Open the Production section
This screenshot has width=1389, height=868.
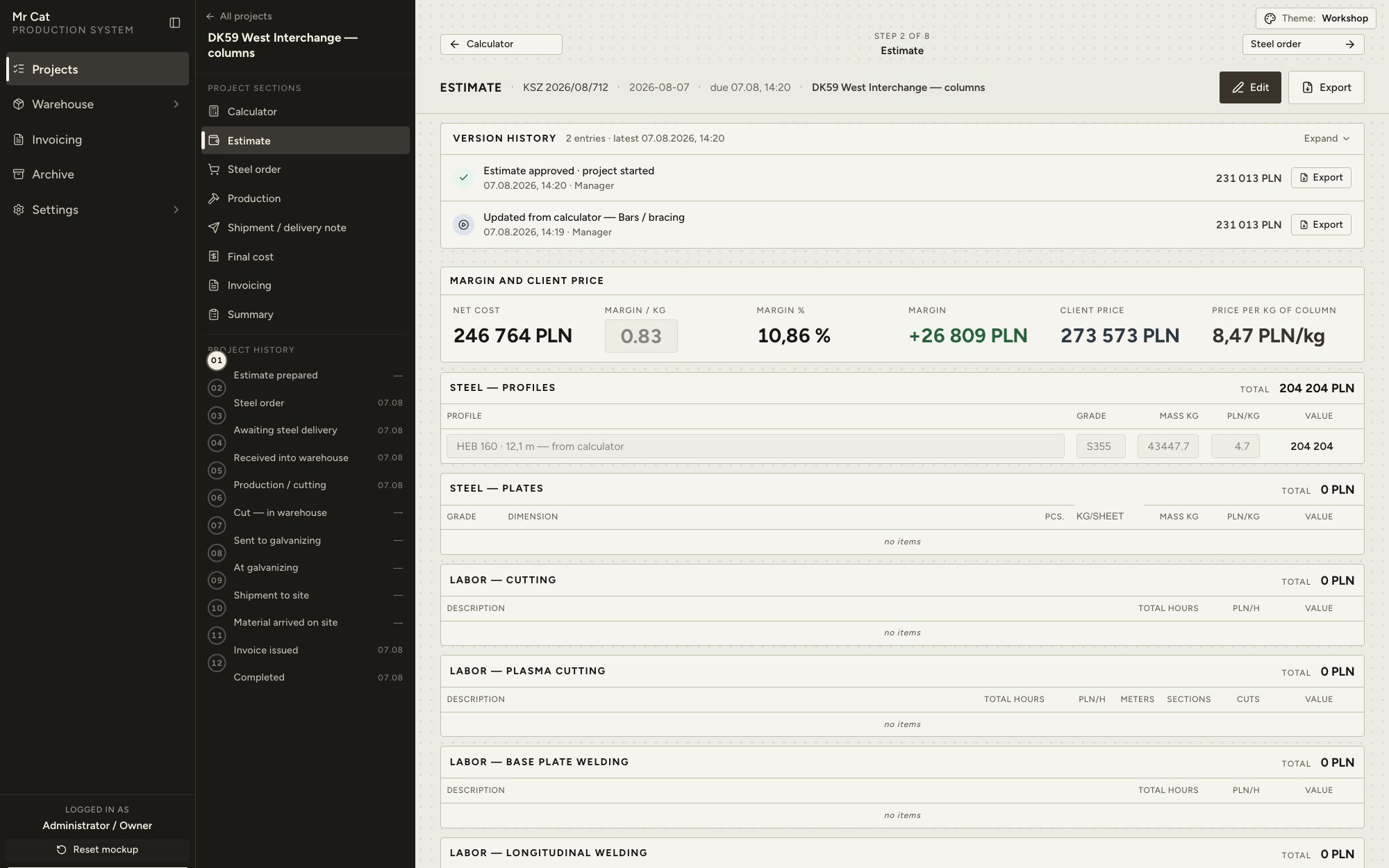click(x=306, y=199)
